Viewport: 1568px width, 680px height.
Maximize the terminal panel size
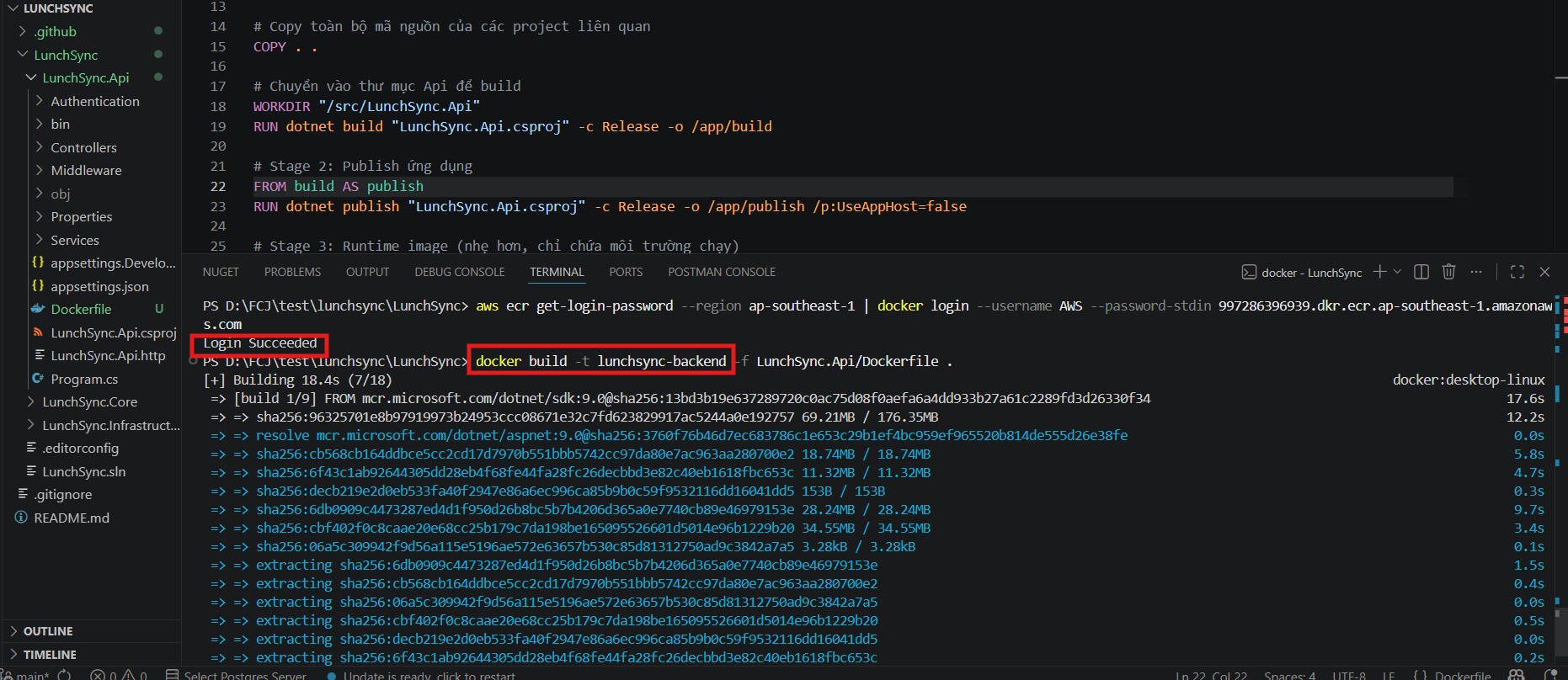(x=1517, y=272)
